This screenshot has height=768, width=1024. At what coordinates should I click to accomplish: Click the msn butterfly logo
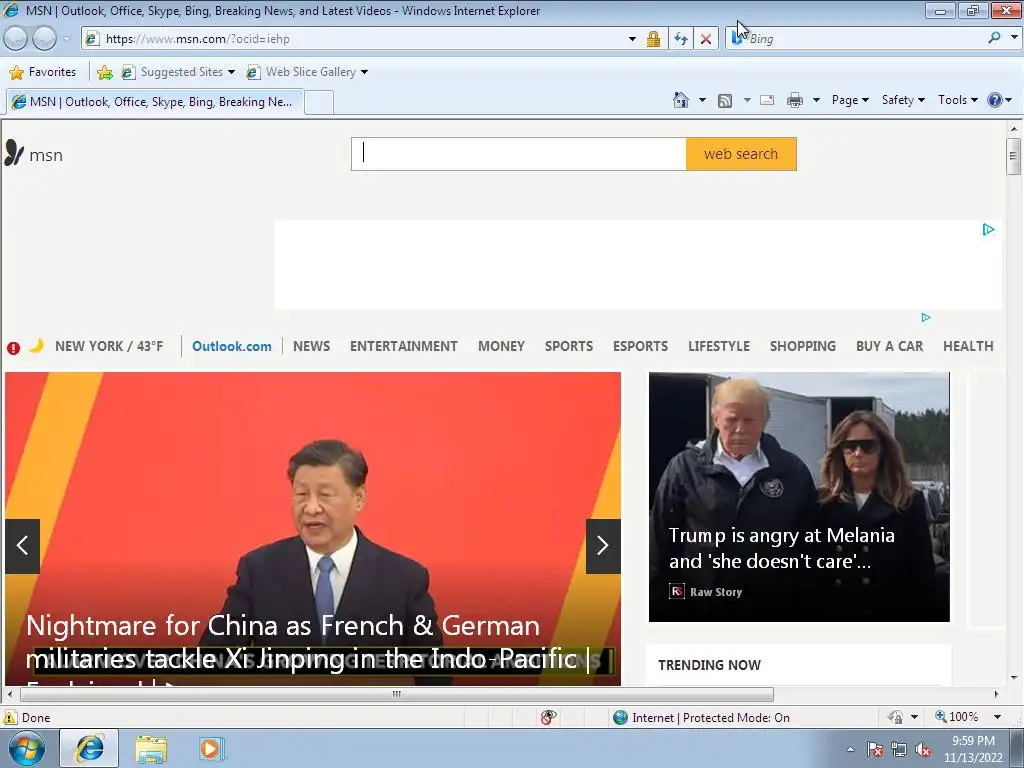point(14,153)
